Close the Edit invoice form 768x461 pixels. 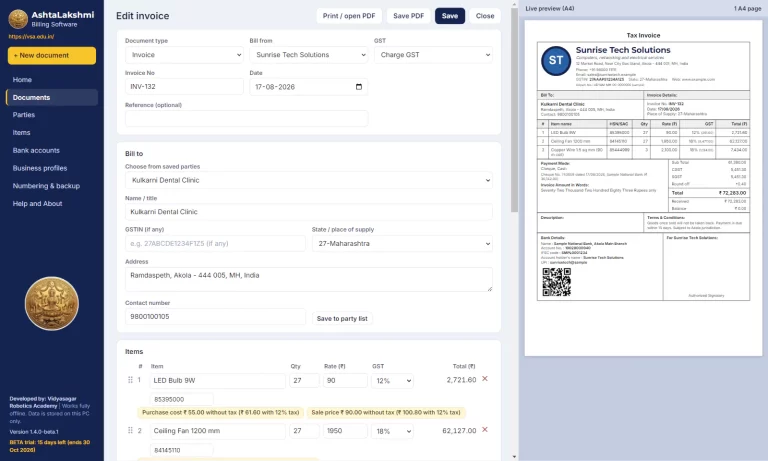(485, 16)
